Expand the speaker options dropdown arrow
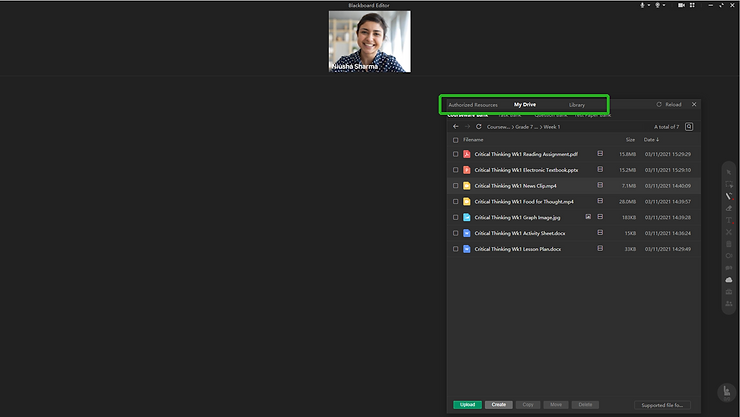Screen dimensions: 740x417 pyautogui.click(x=666, y=5)
